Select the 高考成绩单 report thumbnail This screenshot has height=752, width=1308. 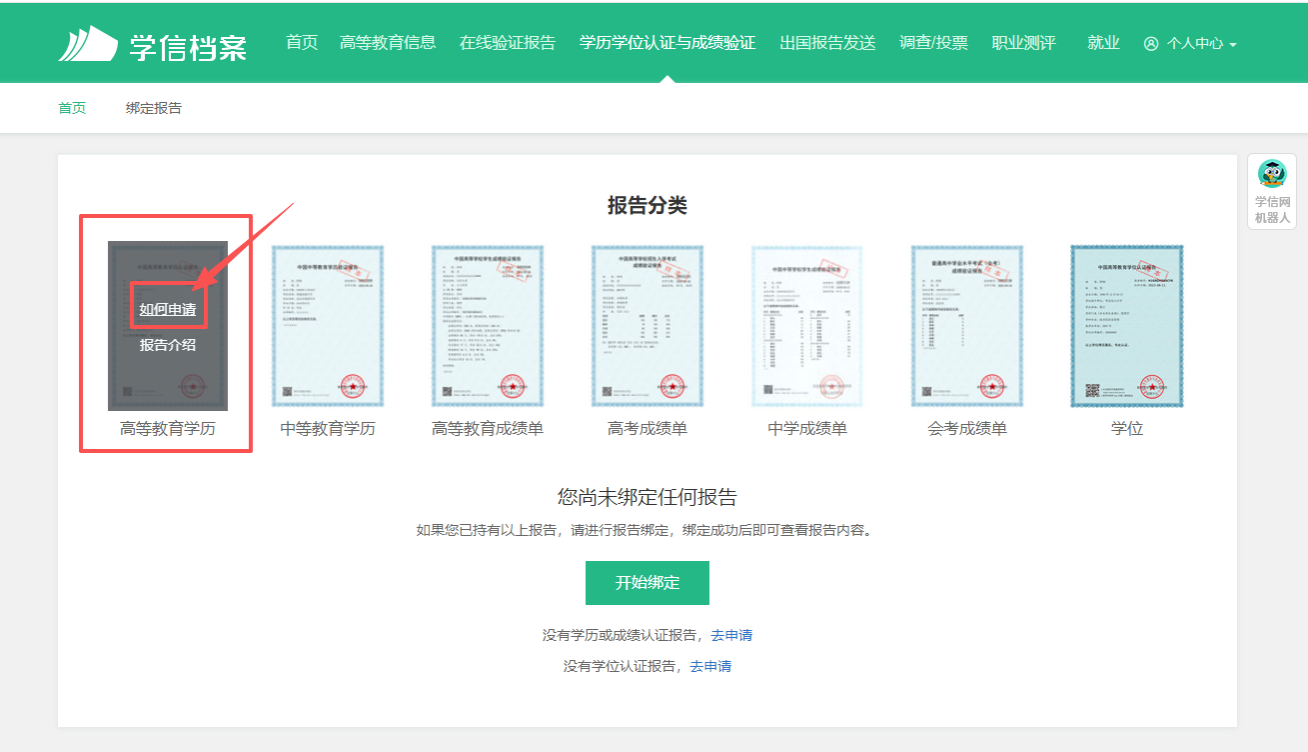click(x=647, y=326)
